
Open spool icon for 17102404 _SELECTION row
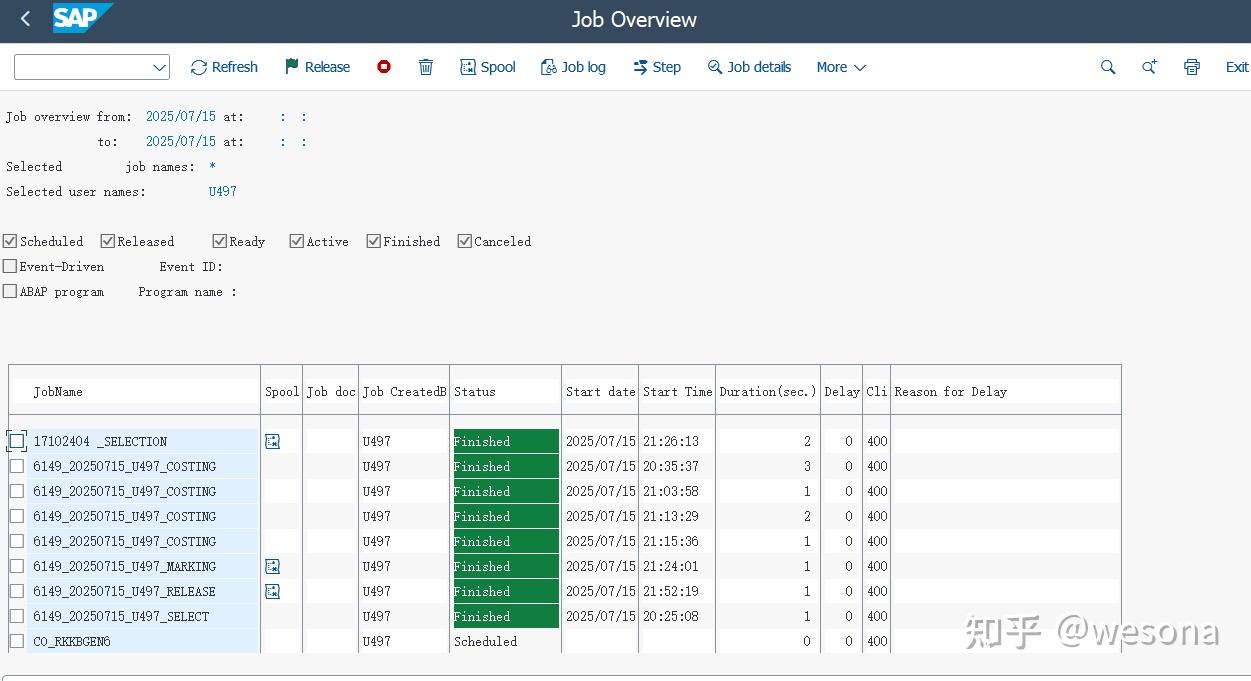[x=272, y=441]
